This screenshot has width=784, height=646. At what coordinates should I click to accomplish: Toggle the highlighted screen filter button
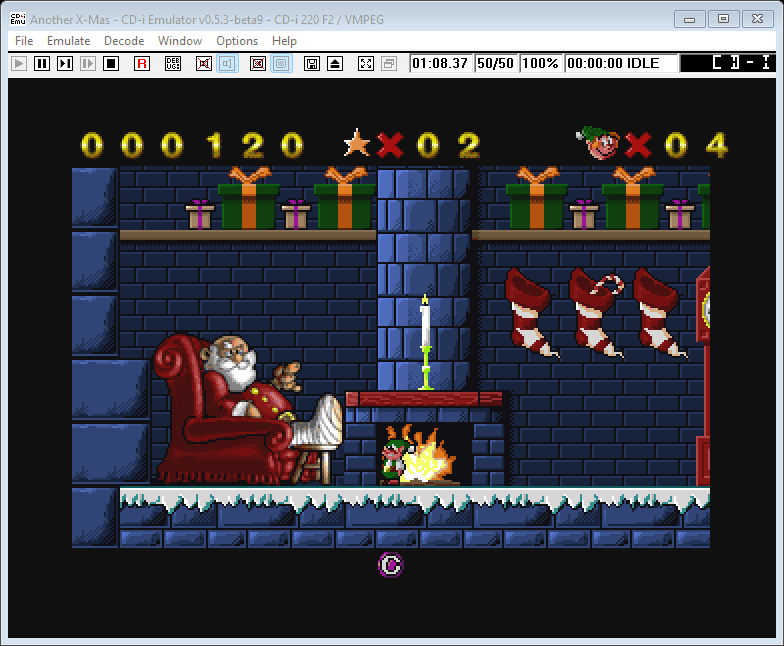[281, 63]
